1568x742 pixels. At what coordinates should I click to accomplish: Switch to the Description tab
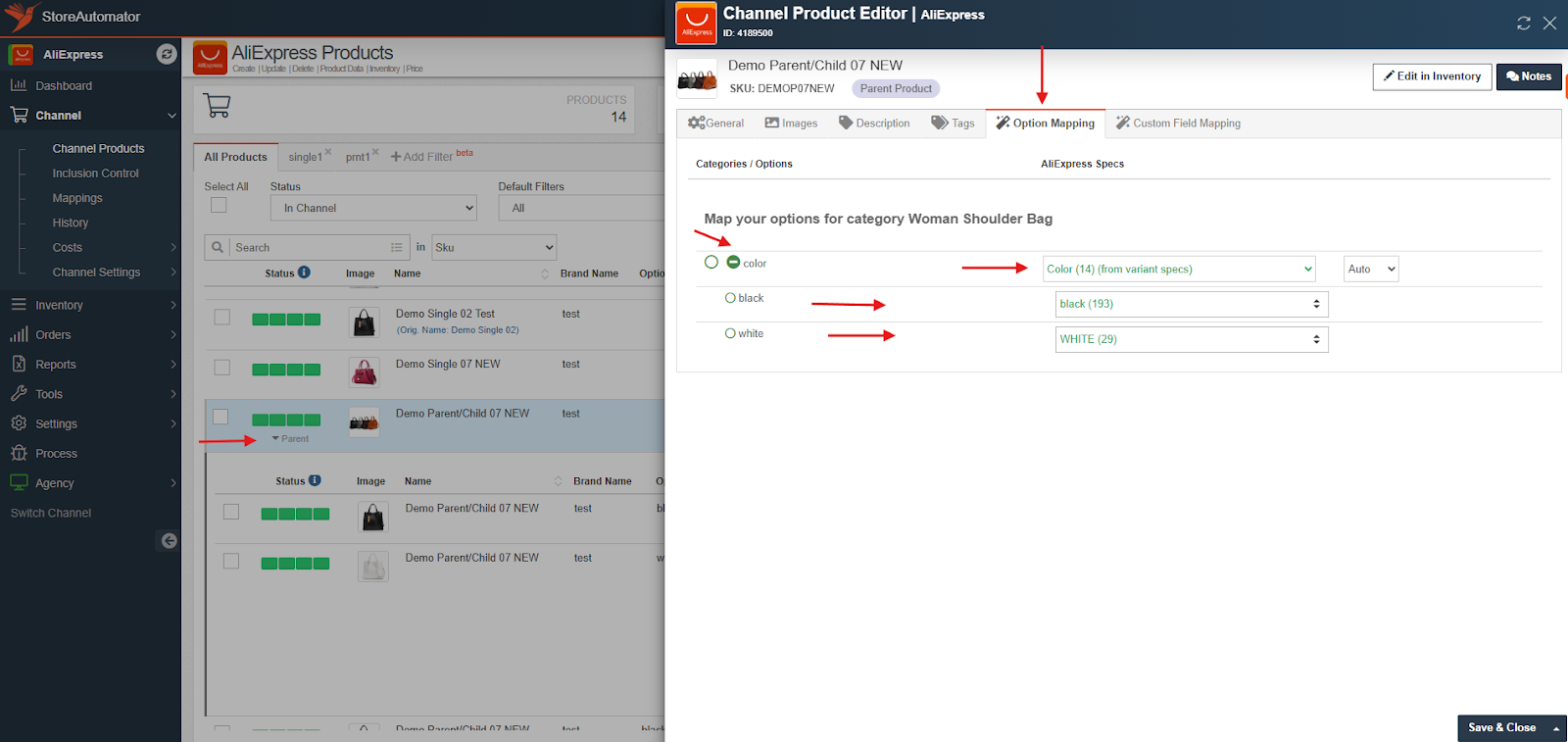click(874, 124)
